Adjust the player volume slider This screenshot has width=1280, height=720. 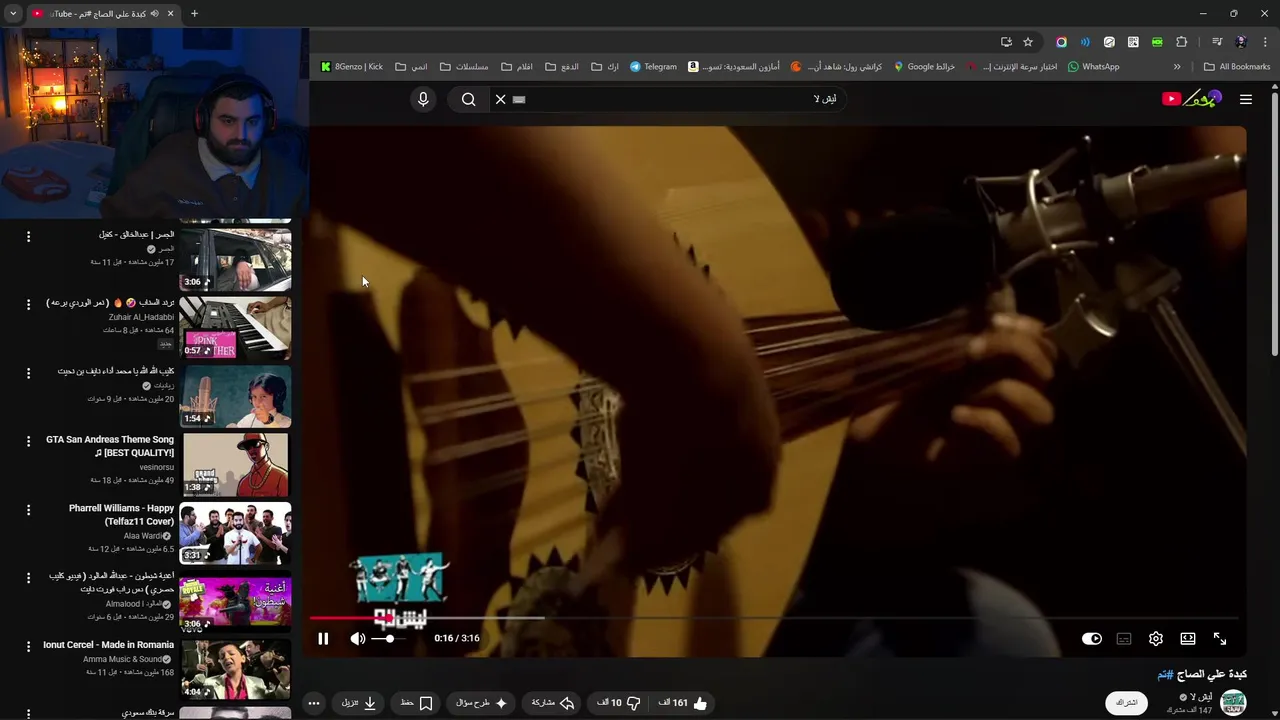389,639
